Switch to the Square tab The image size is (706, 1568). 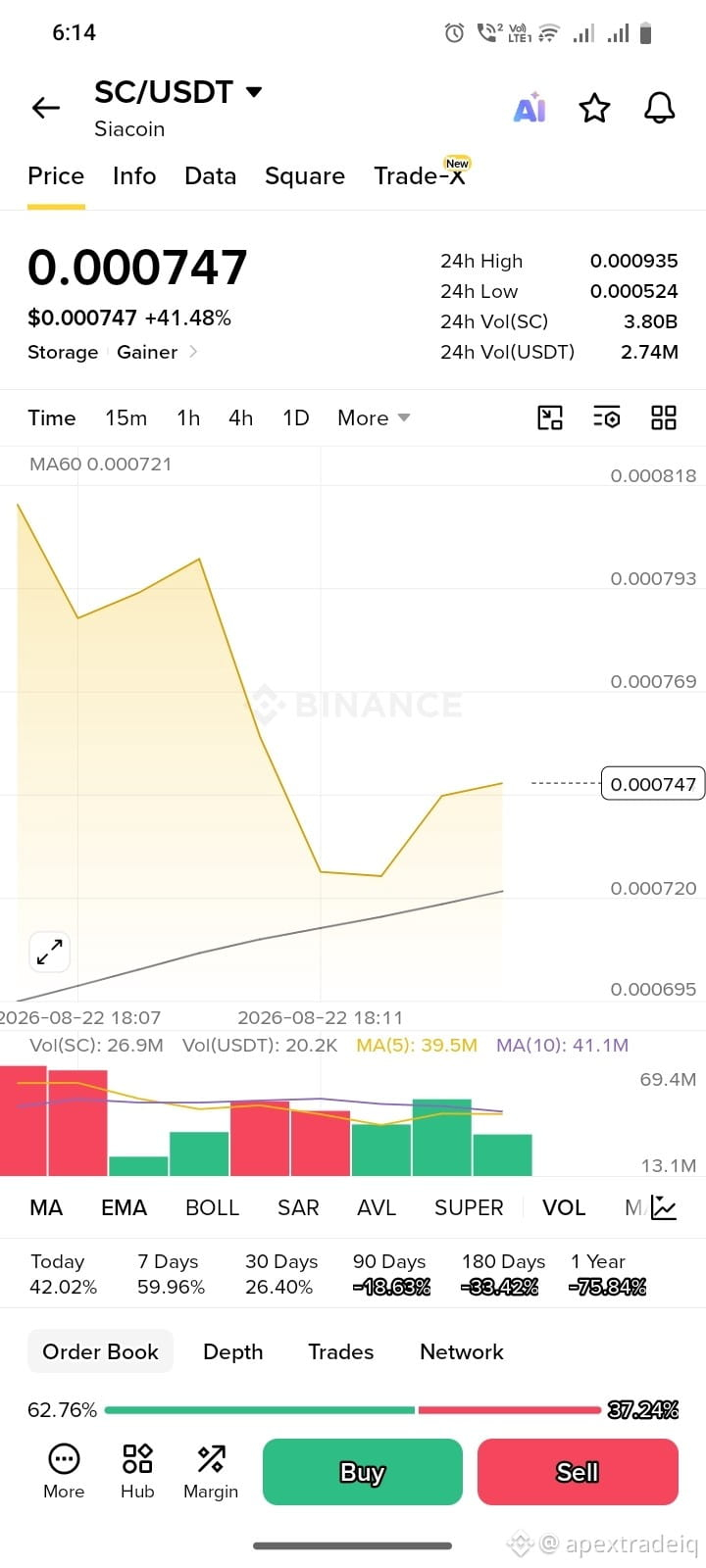tap(305, 176)
